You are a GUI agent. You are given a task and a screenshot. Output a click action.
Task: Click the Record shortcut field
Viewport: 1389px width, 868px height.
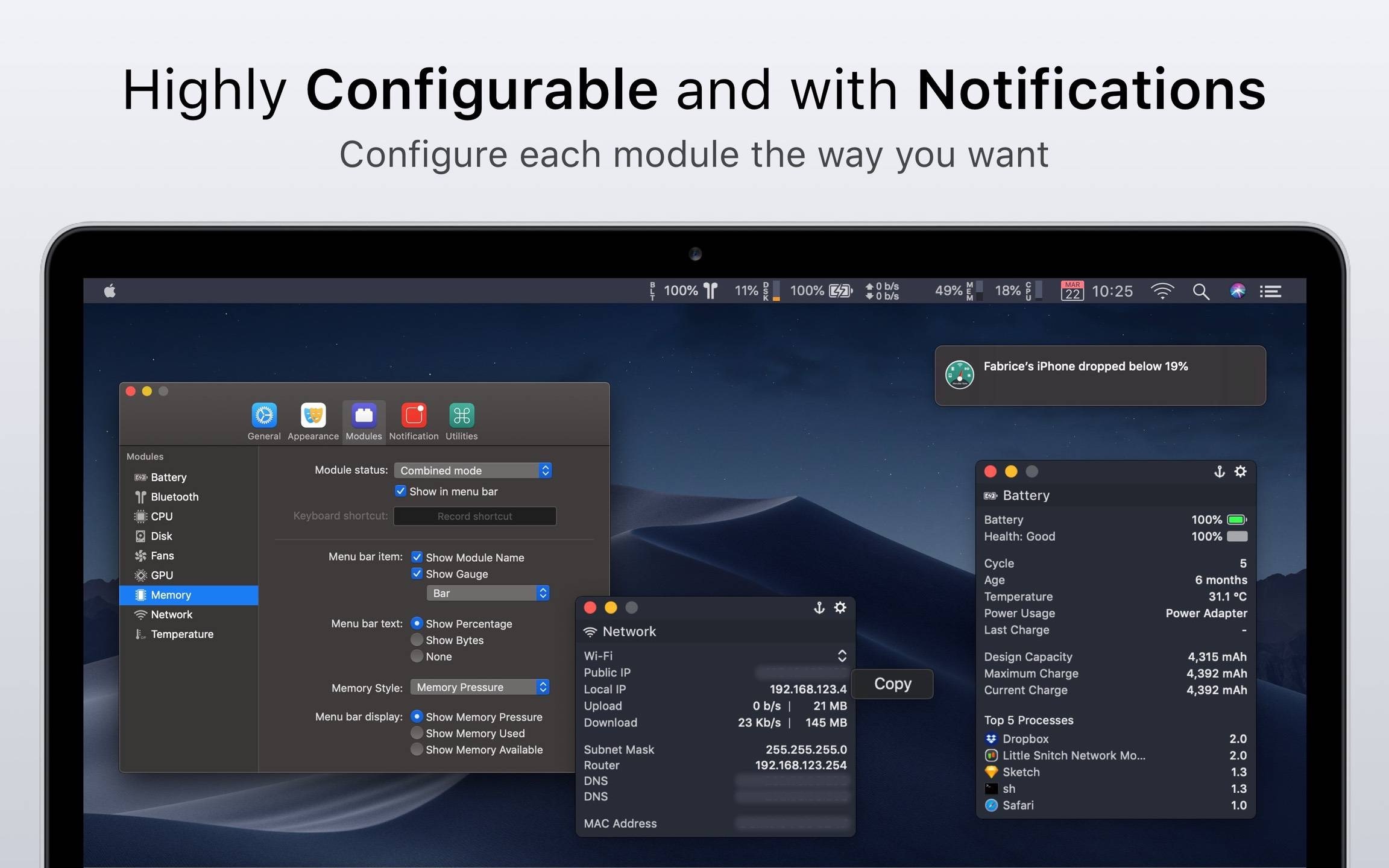(x=474, y=516)
